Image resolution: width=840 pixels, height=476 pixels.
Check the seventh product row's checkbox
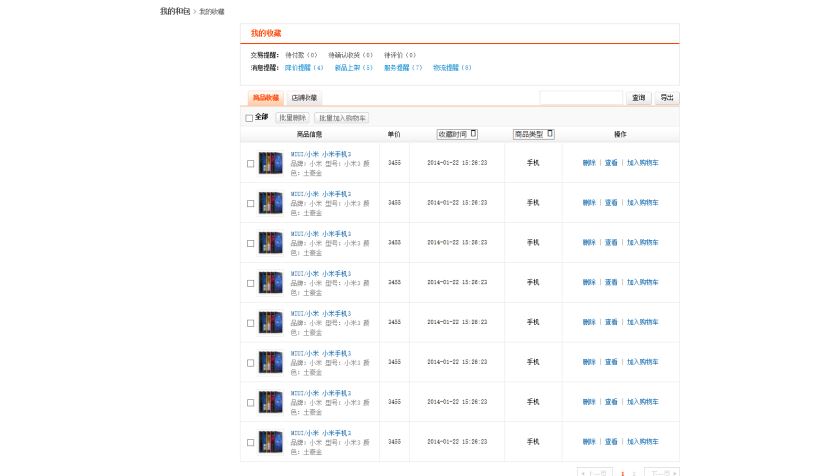pos(250,403)
